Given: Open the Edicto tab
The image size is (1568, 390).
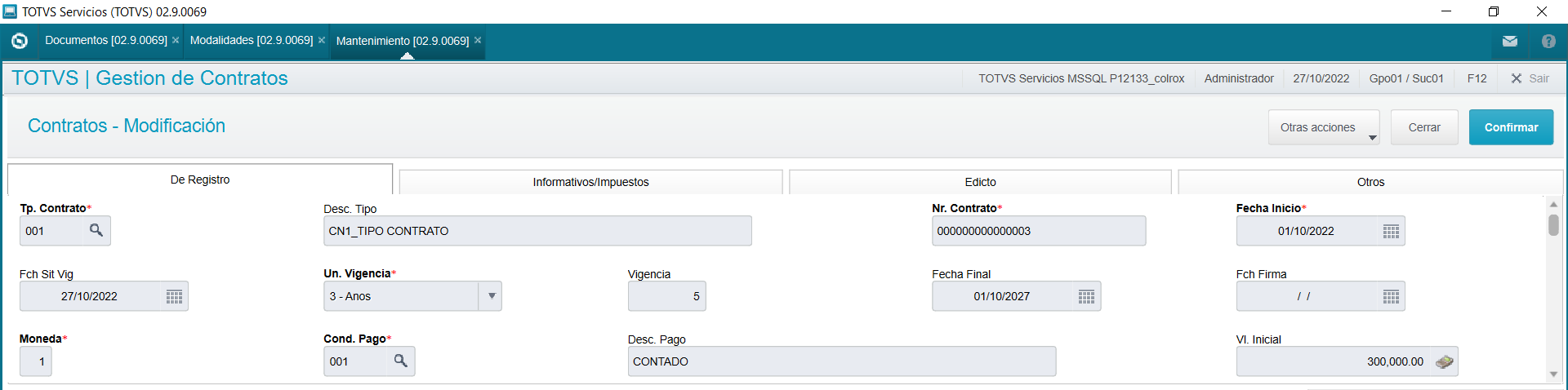Looking at the screenshot, I should click(x=980, y=182).
